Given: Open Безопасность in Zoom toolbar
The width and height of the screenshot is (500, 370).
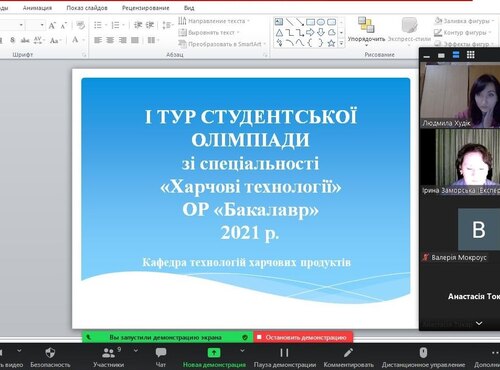Looking at the screenshot, I should 50,357.
